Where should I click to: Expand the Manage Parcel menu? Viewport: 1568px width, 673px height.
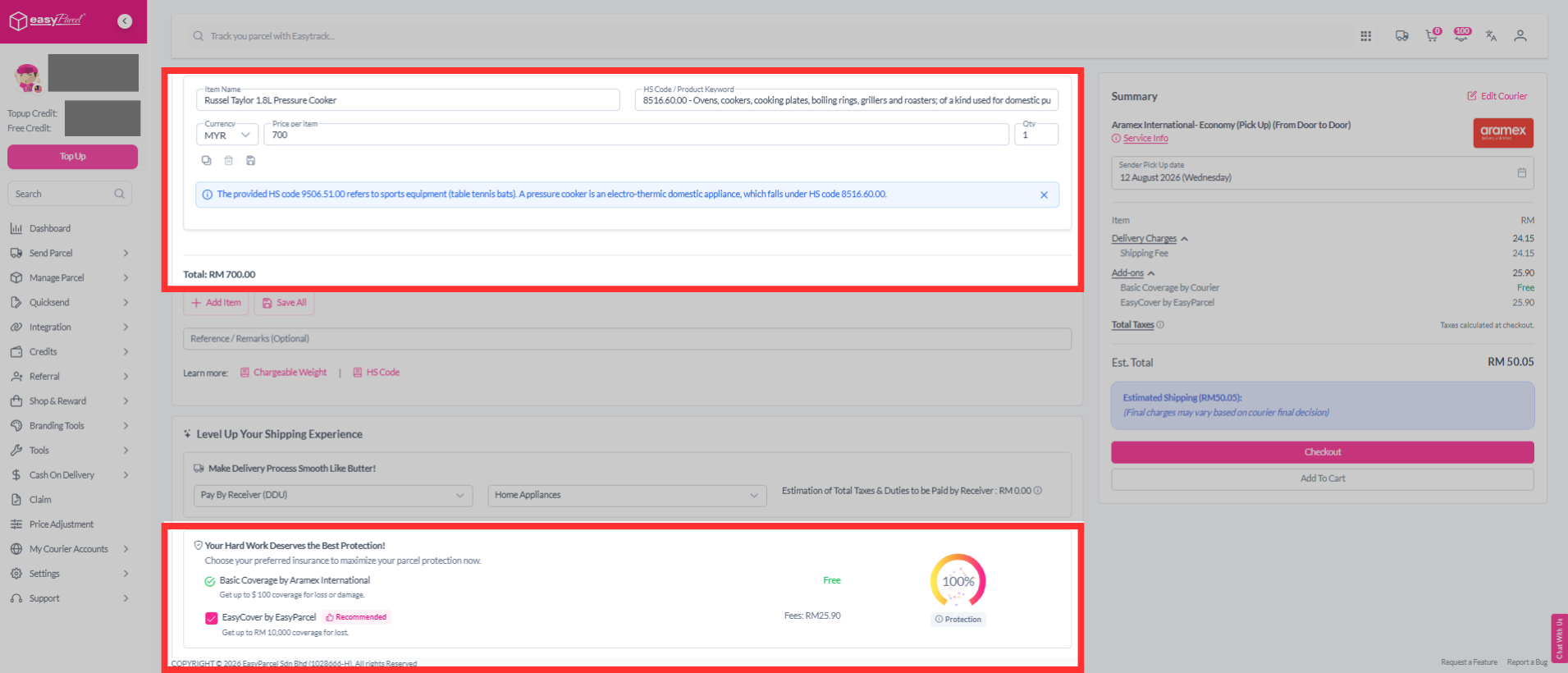point(70,278)
